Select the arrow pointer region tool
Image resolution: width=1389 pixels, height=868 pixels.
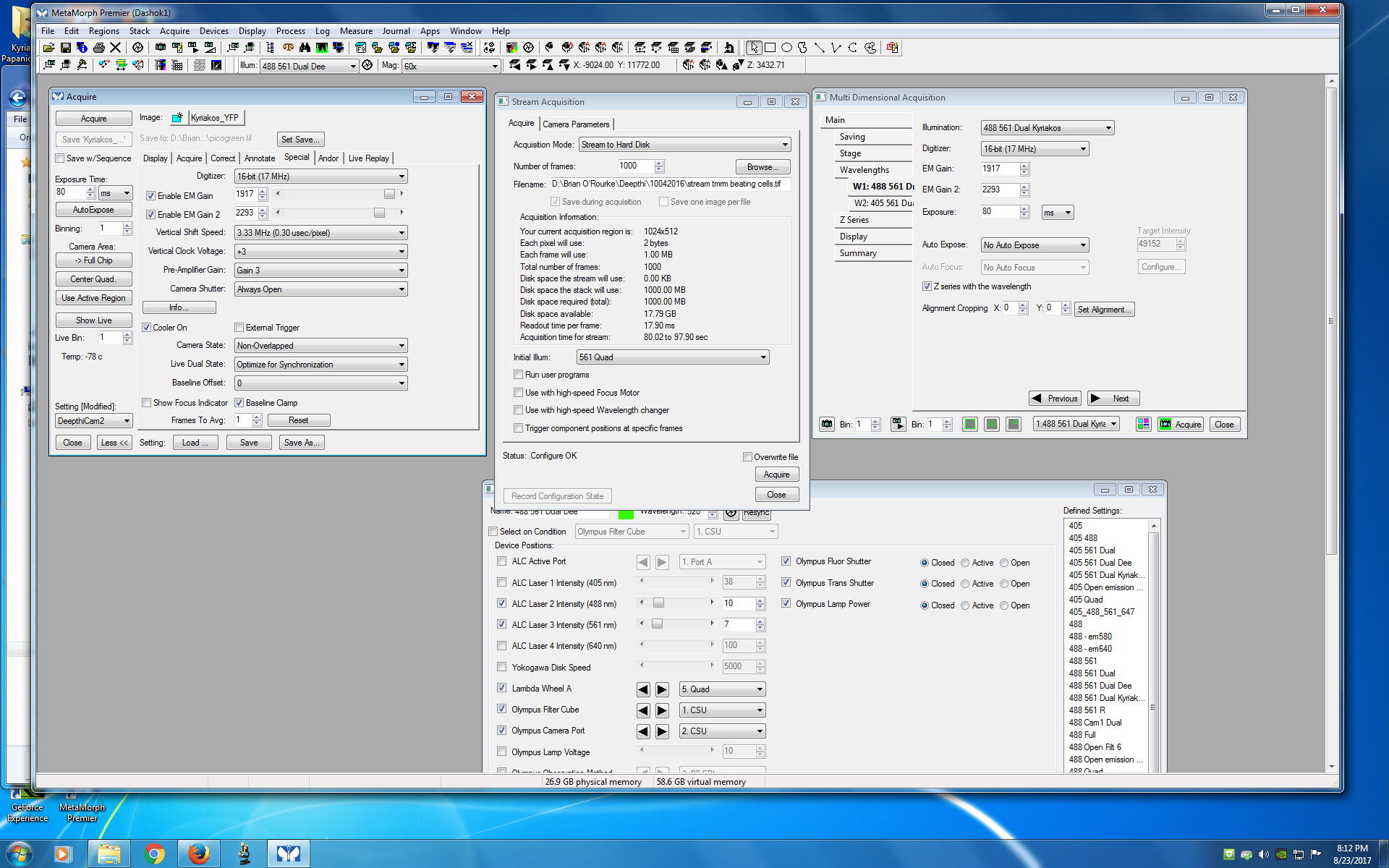tap(754, 48)
